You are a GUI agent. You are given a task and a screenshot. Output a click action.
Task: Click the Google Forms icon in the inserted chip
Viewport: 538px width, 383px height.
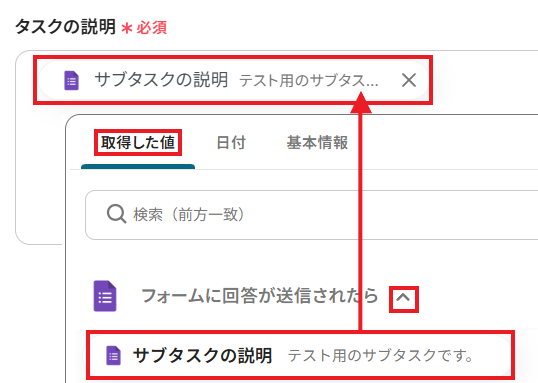coord(71,81)
